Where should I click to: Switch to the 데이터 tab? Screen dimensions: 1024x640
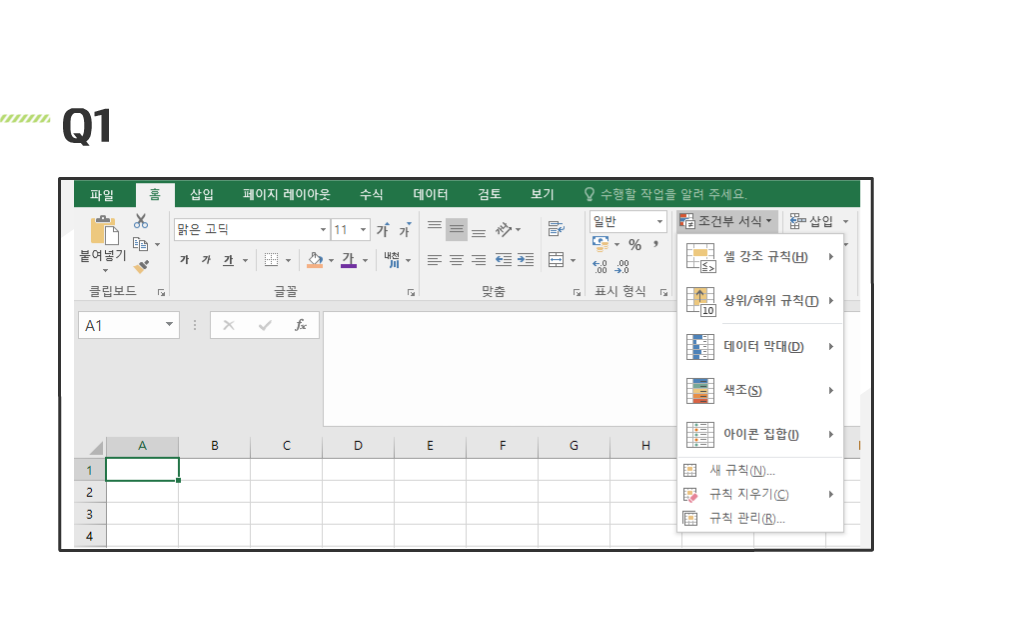[x=430, y=195]
